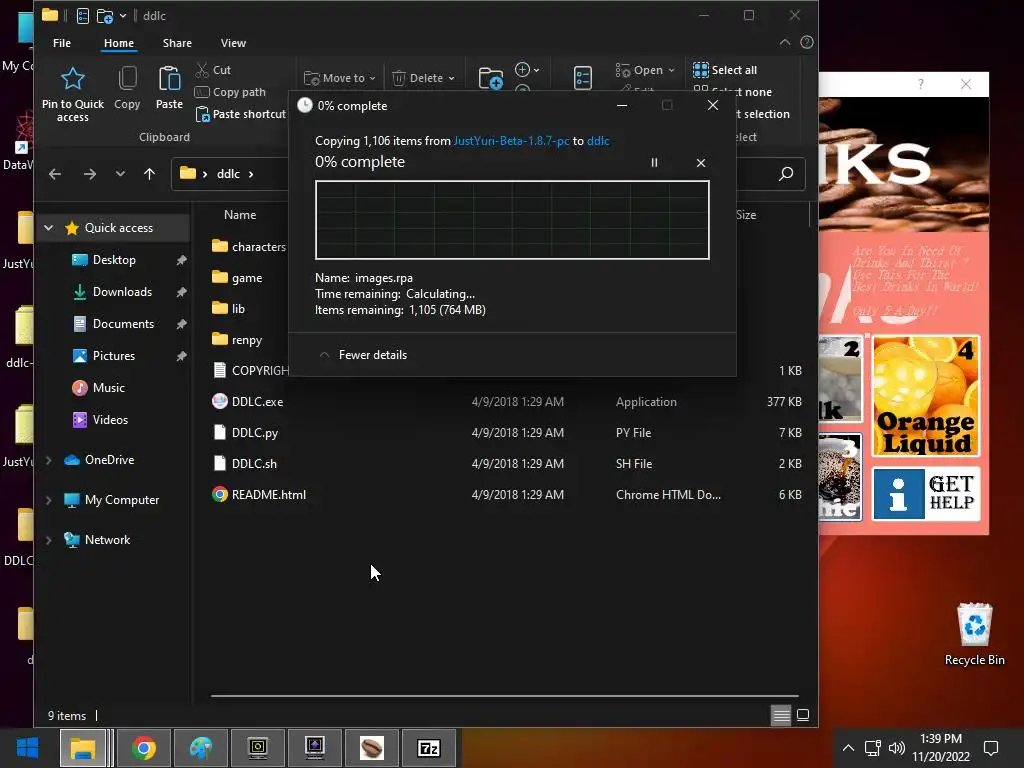Click the volume speaker tray icon

click(x=897, y=748)
